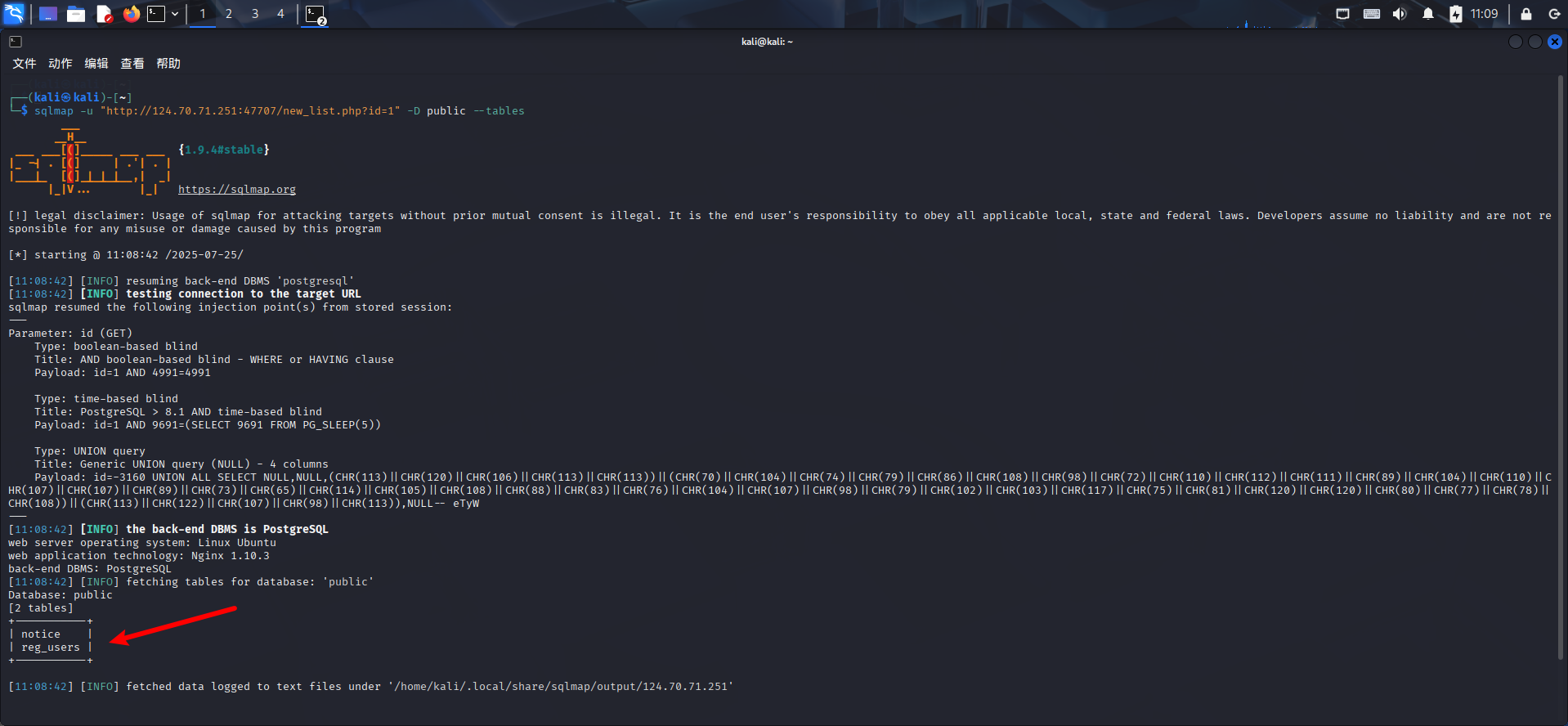The height and width of the screenshot is (726, 1568).
Task: Click the 'reg_users' table name
Action: pyautogui.click(x=51, y=648)
